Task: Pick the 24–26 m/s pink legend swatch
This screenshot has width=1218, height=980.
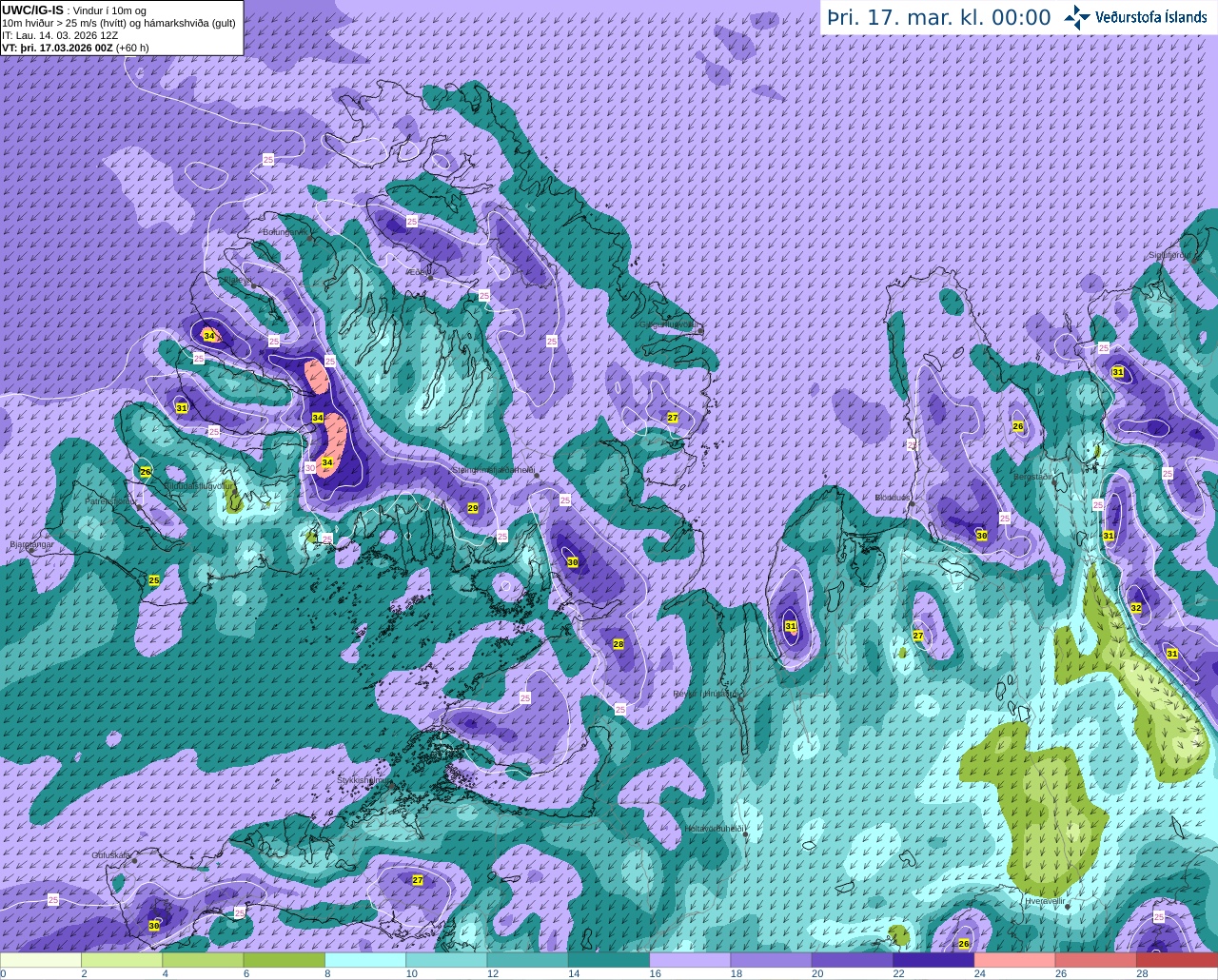Action: pyautogui.click(x=1015, y=960)
